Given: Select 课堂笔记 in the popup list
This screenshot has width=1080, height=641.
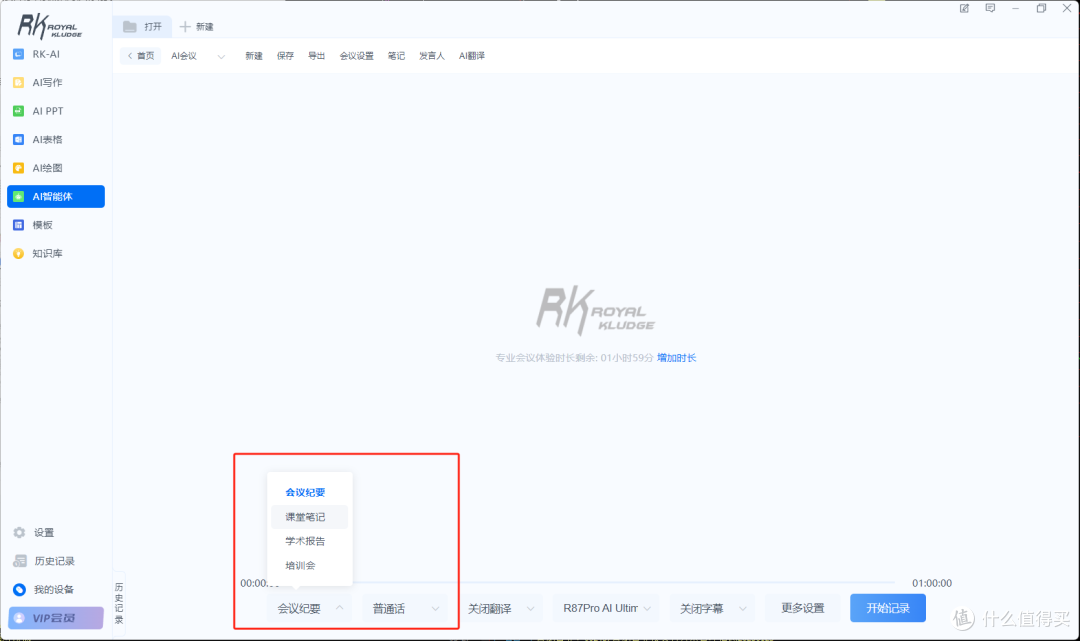Looking at the screenshot, I should [309, 517].
